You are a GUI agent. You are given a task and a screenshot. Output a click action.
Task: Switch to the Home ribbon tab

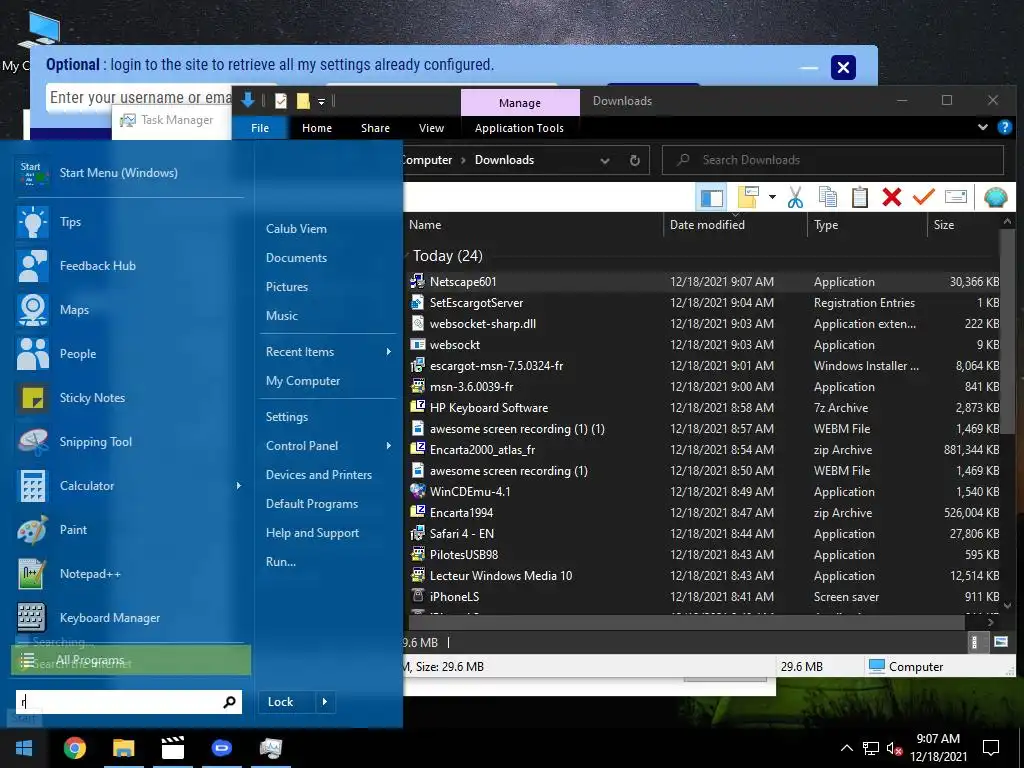tap(317, 128)
